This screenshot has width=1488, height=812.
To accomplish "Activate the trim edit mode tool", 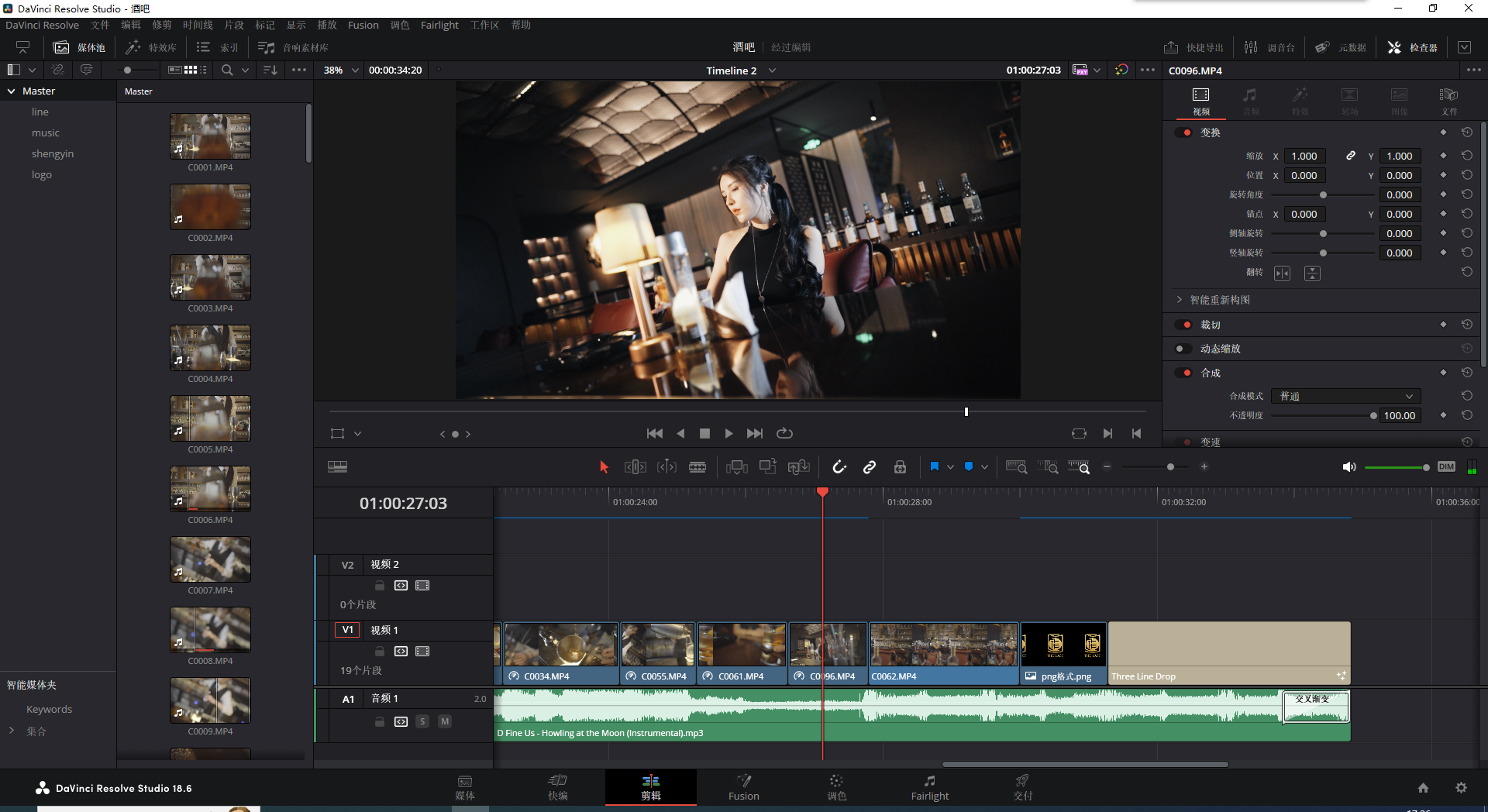I will click(635, 467).
